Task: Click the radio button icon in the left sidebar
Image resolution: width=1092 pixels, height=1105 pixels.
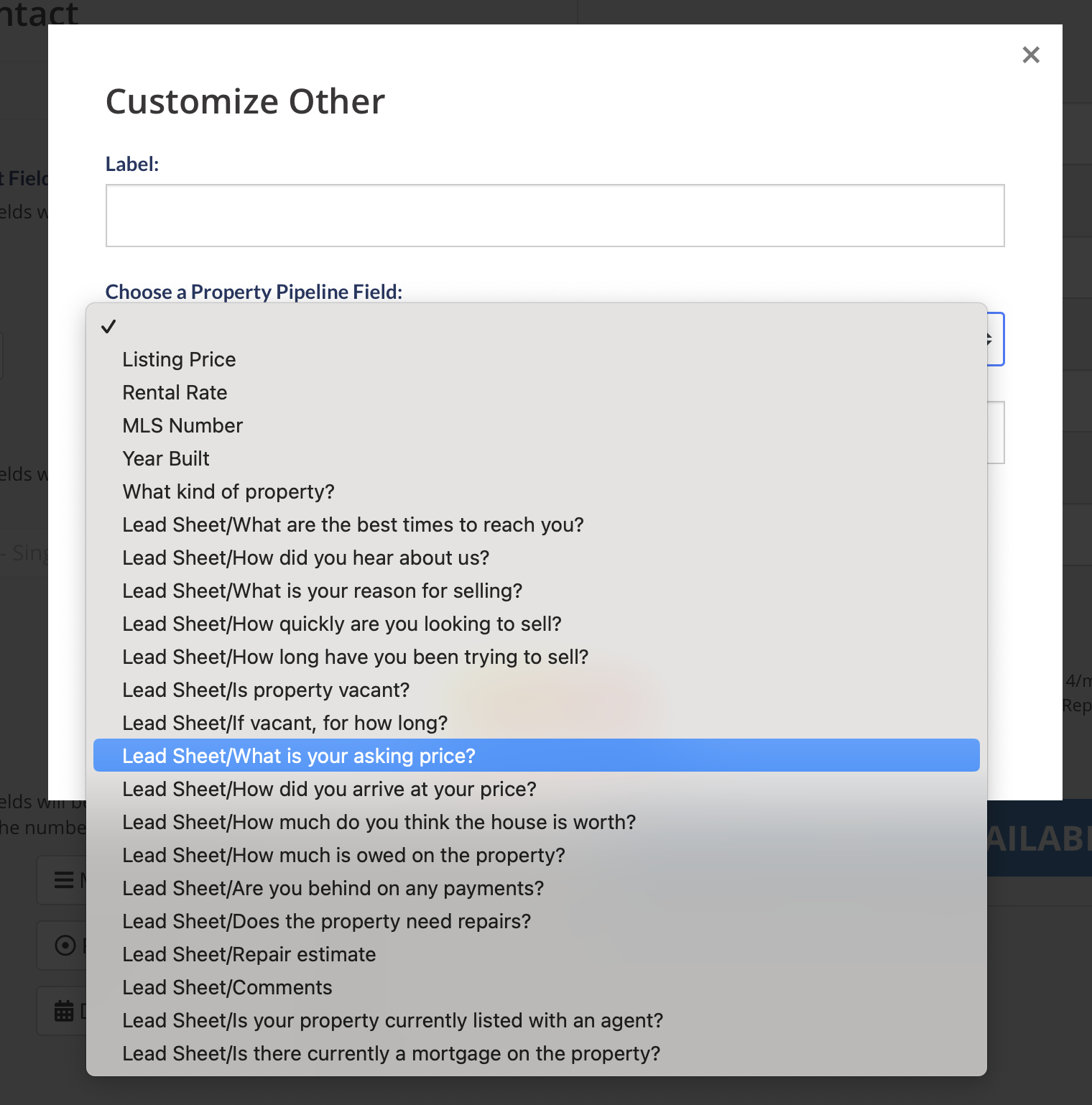Action: click(x=63, y=945)
